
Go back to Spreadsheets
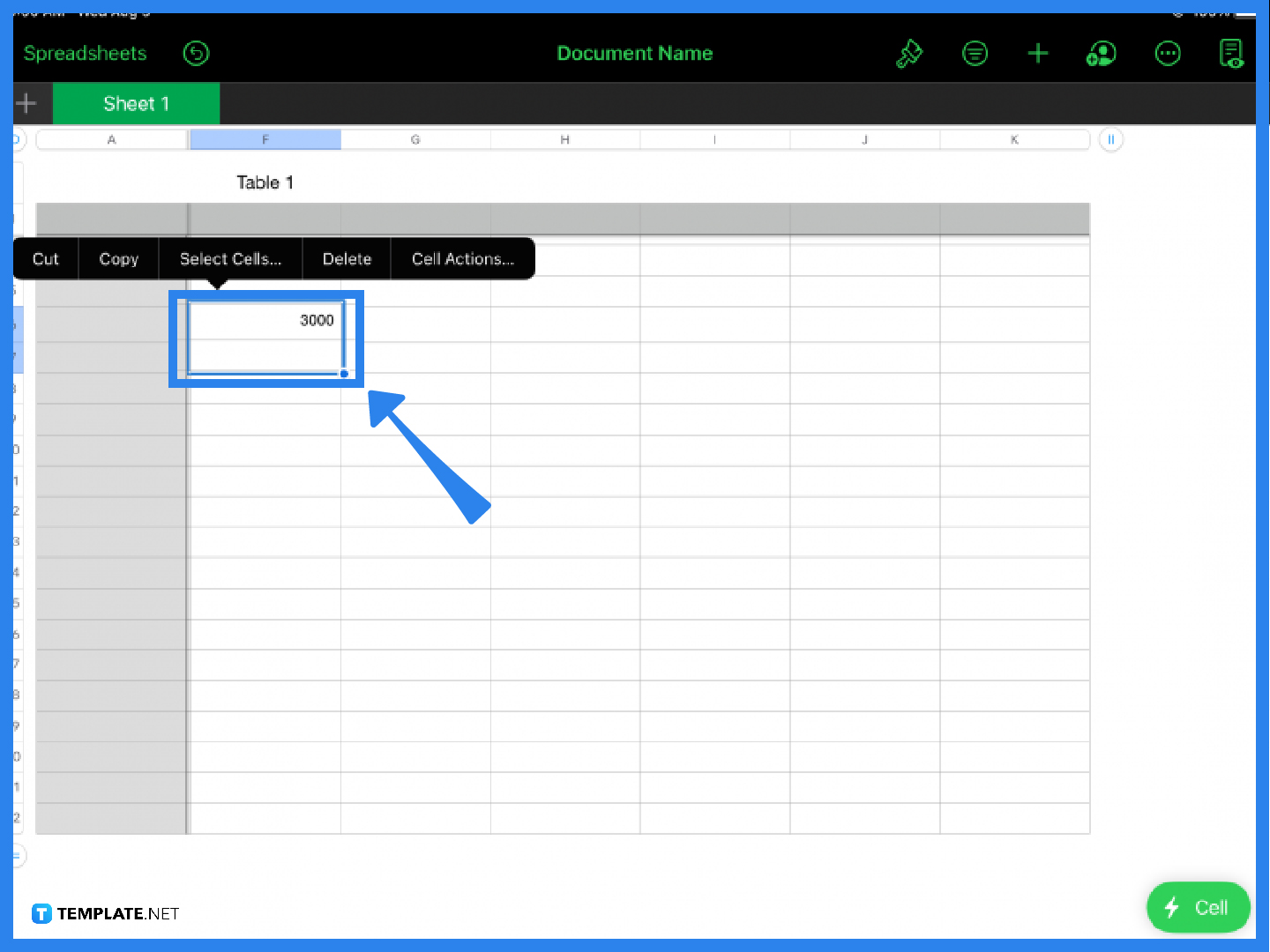point(85,54)
